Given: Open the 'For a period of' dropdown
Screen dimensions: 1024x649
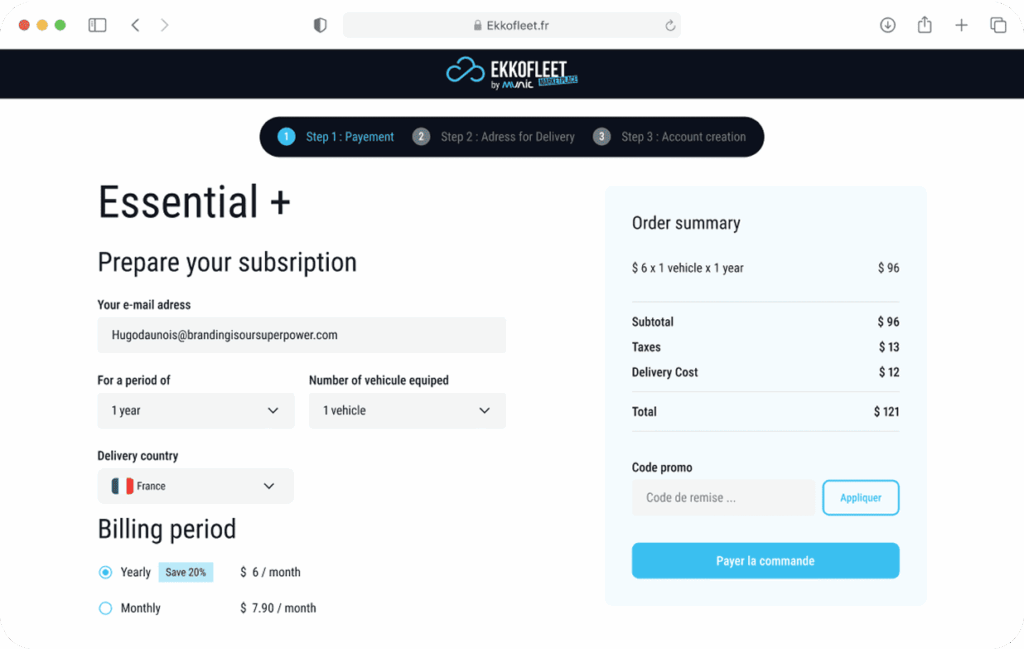Looking at the screenshot, I should pyautogui.click(x=196, y=411).
